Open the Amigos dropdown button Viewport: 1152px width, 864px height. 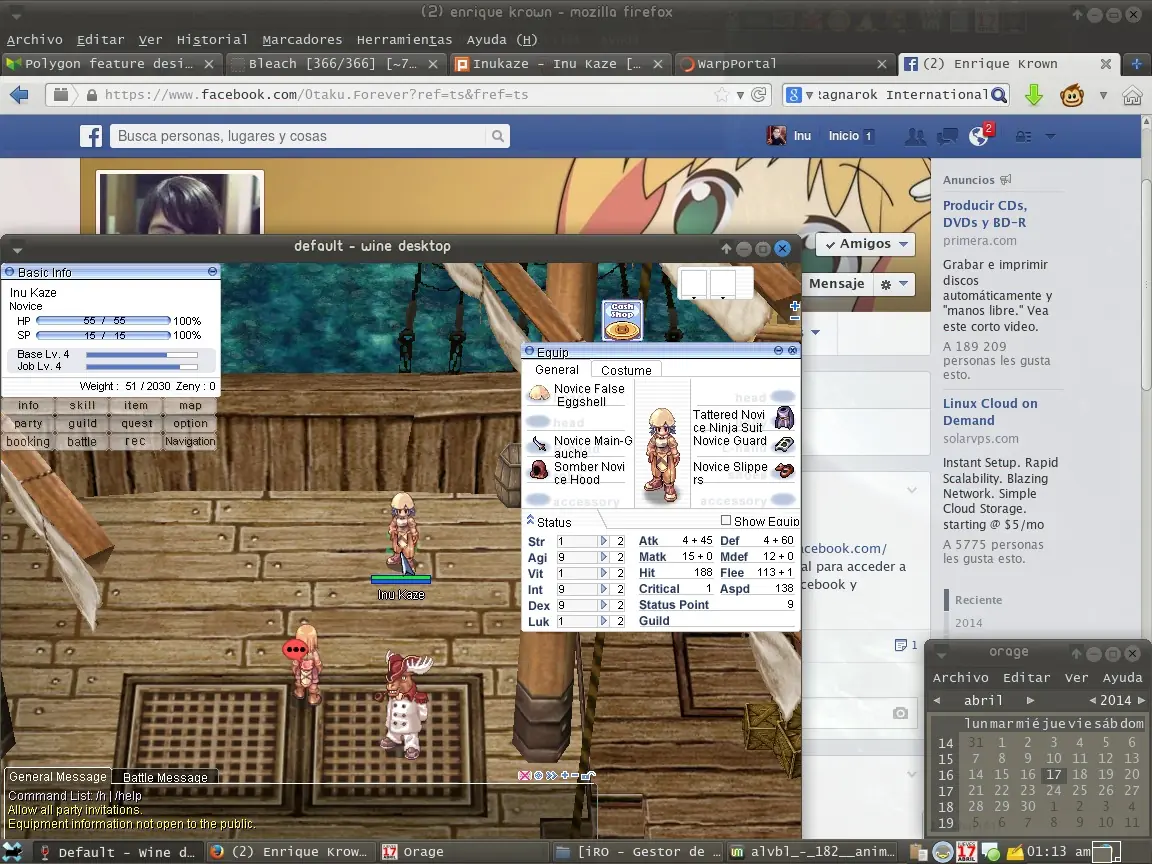point(865,244)
